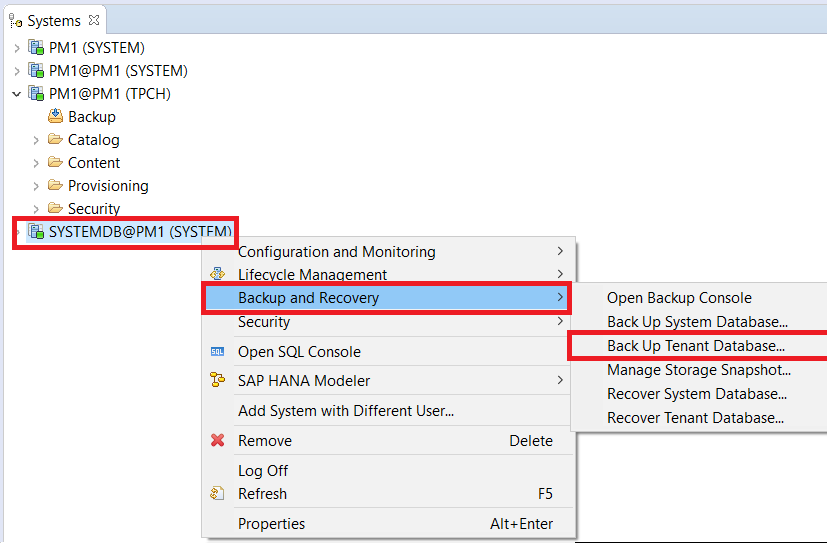827x543 pixels.
Task: Open Lifecycle Management submenu arrow
Action: 560,274
